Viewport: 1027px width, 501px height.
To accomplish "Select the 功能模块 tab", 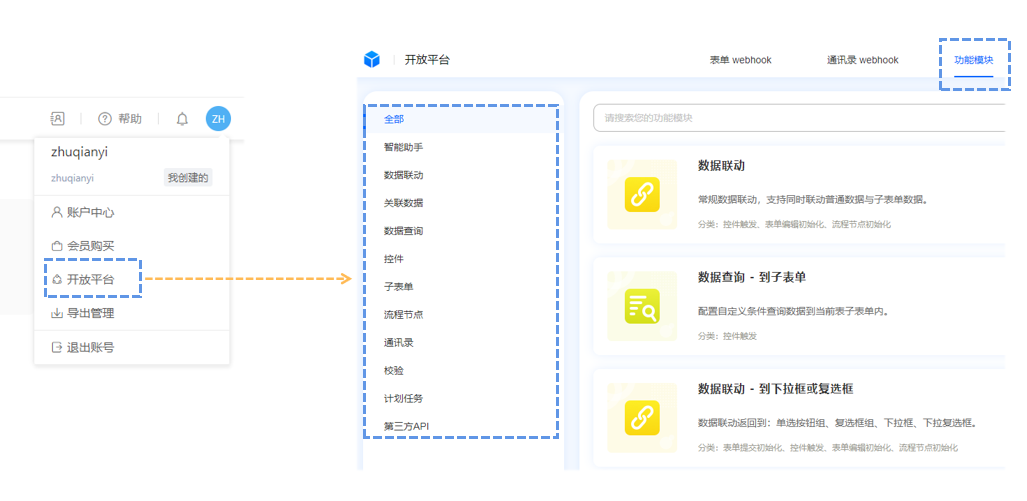I will click(x=973, y=60).
